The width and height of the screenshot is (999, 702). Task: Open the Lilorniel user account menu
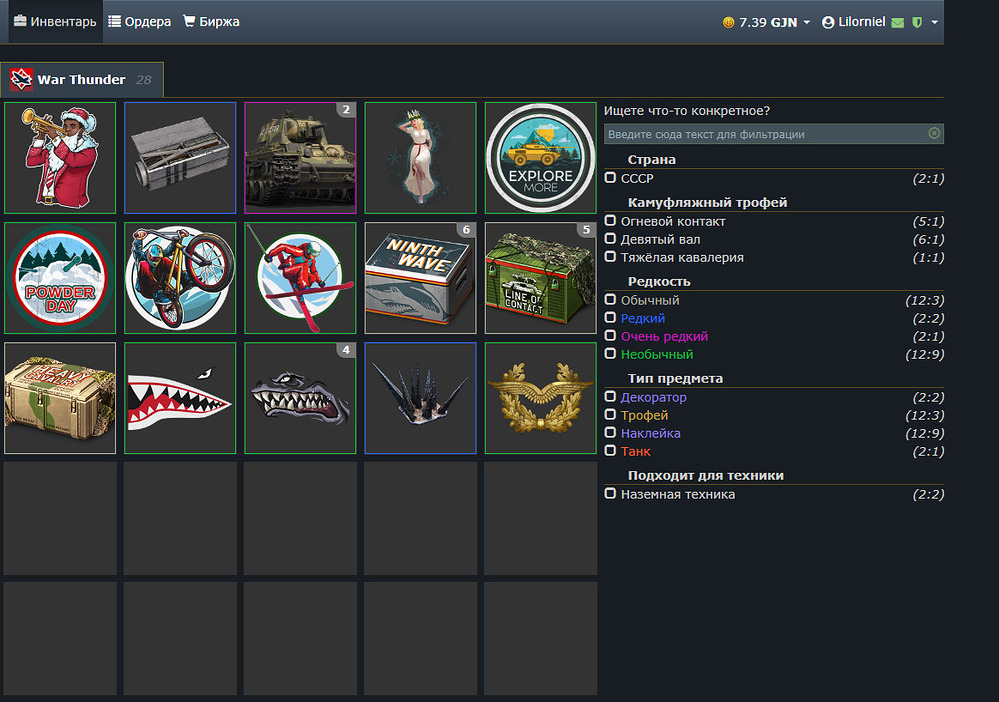click(x=854, y=22)
